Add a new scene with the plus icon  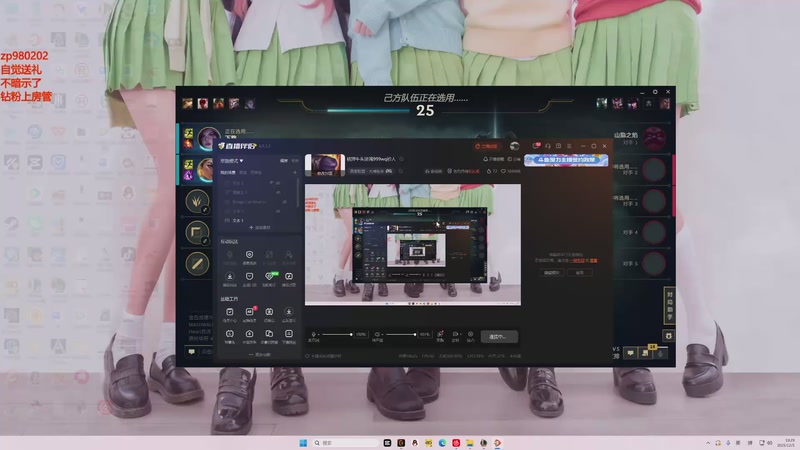tap(294, 172)
